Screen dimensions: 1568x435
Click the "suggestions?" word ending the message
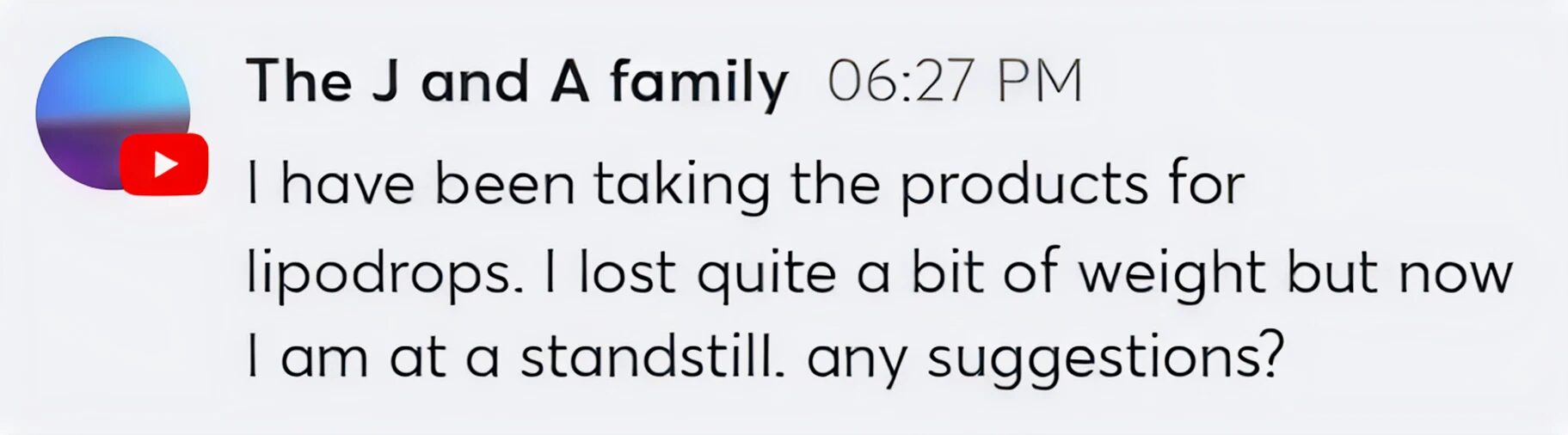1105,358
